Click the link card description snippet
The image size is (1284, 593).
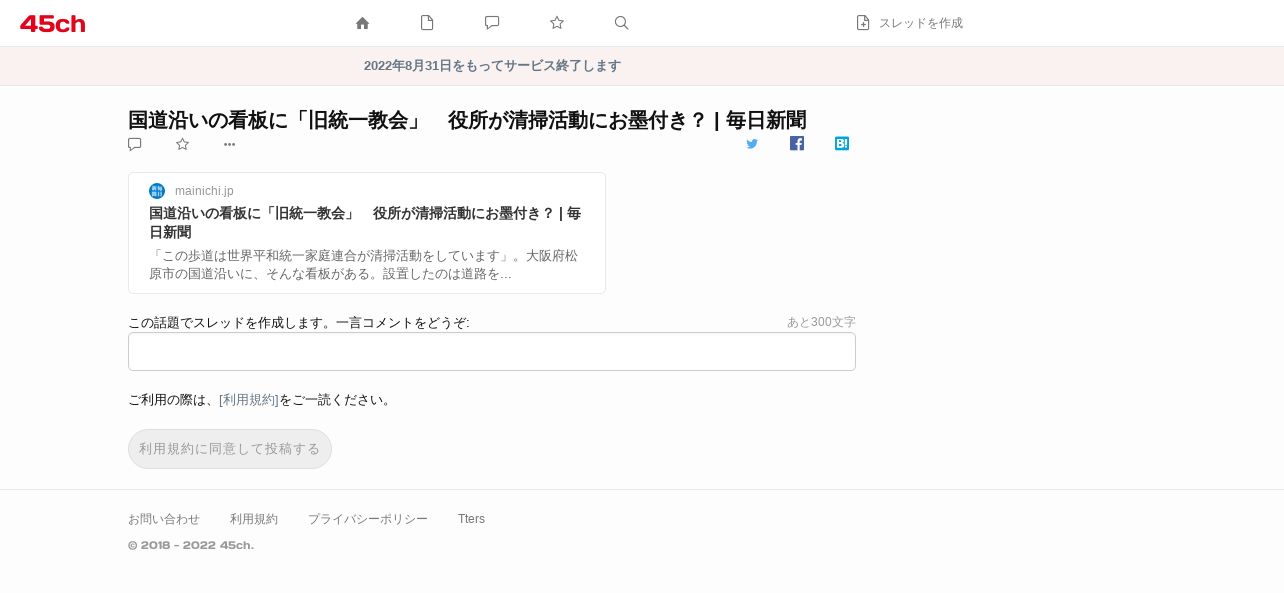tap(363, 264)
